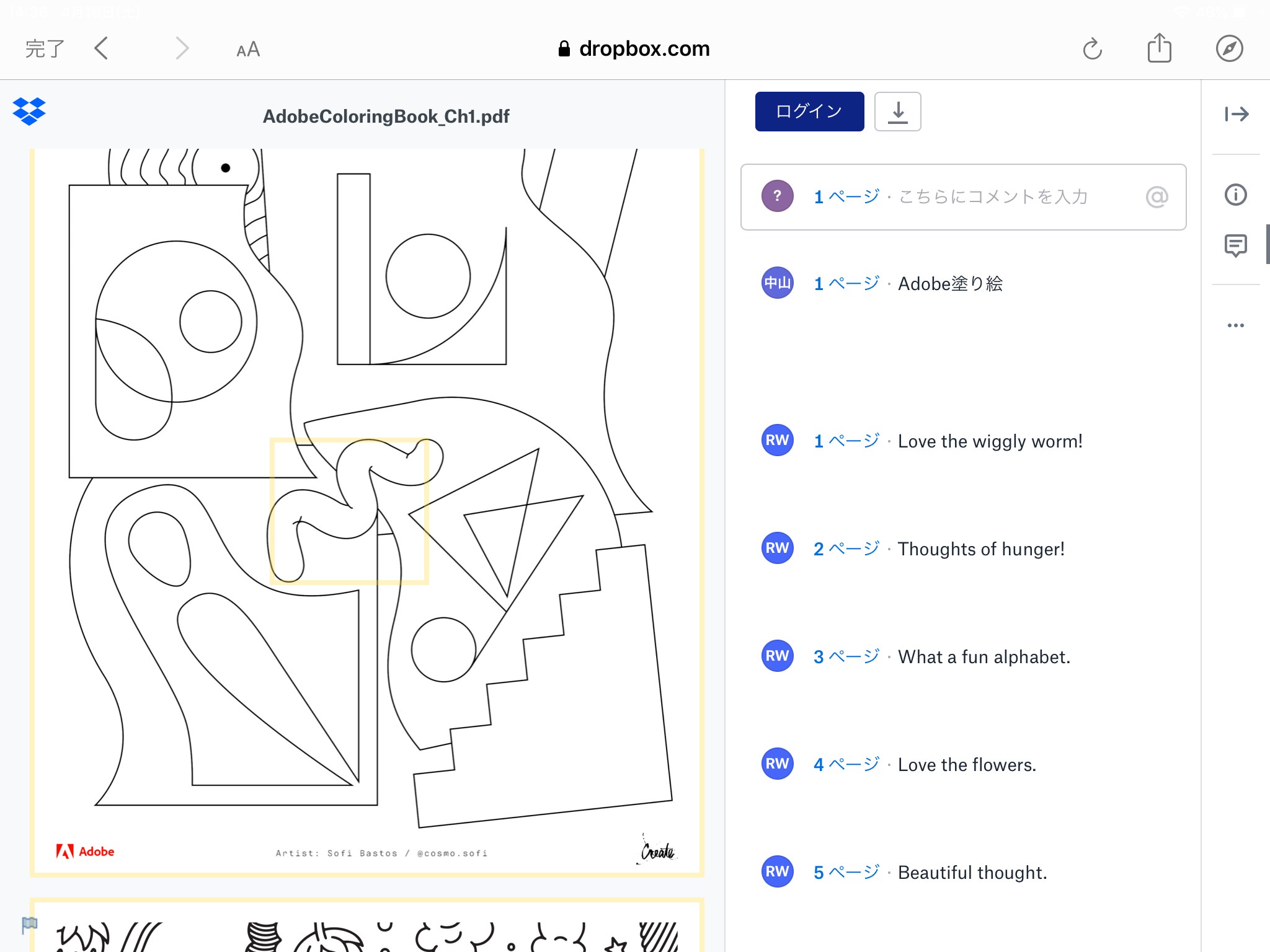Jump to 2 ページ link
This screenshot has width=1270, height=952.
(846, 549)
